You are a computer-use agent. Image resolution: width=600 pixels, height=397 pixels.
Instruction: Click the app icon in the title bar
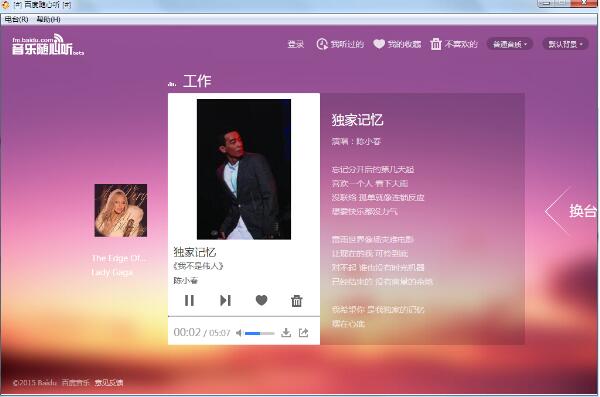click(x=5, y=5)
